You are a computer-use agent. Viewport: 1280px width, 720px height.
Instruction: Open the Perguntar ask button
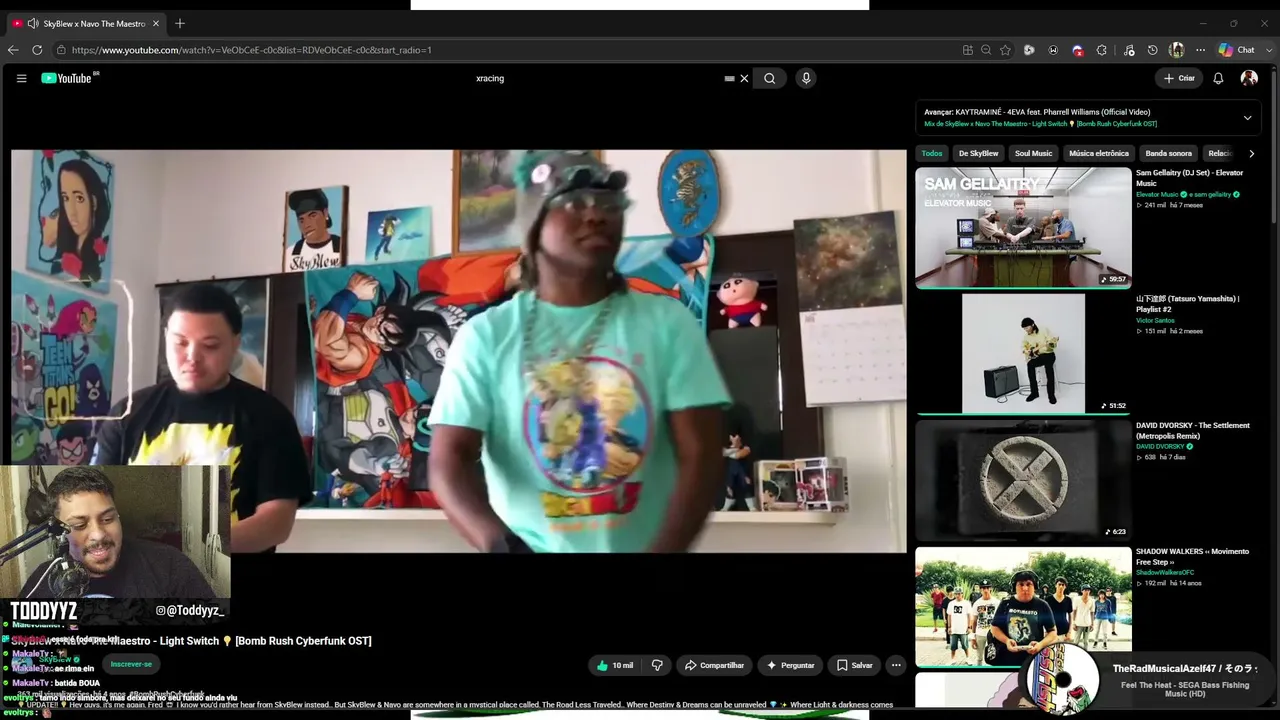790,665
